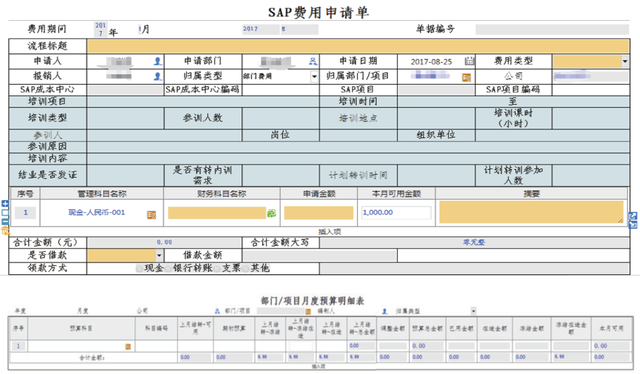Open browse icon in 预算科目 row 1
The image size is (640, 374).
[x=128, y=347]
